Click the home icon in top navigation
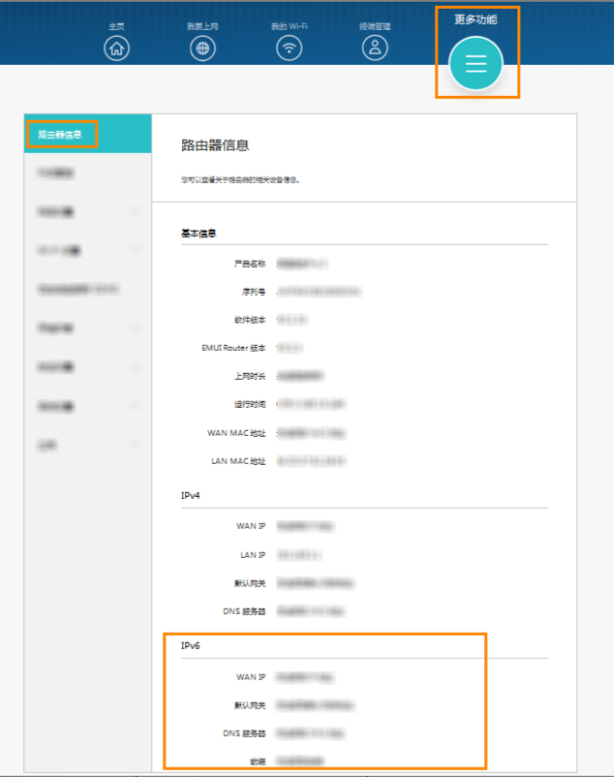This screenshot has width=614, height=777. coord(117,47)
